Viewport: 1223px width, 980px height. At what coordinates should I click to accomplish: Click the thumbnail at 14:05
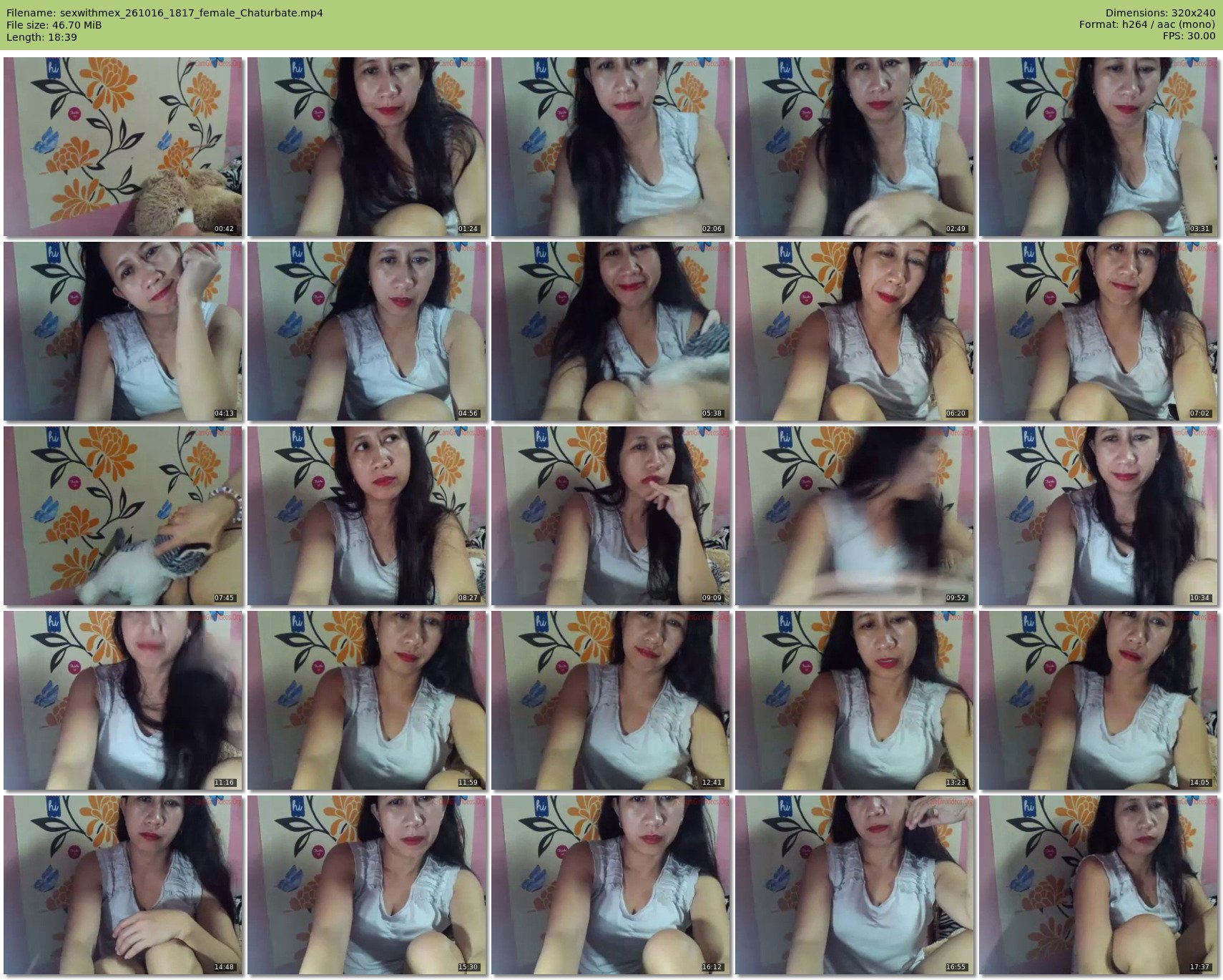click(1098, 700)
